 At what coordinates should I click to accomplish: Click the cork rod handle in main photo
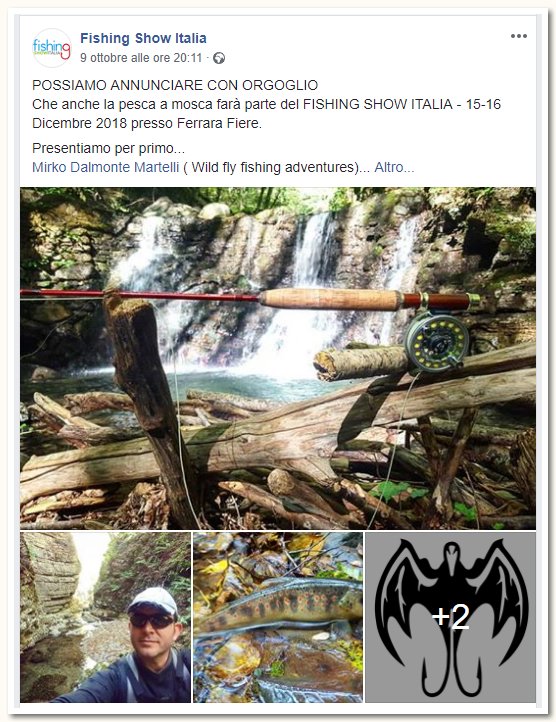point(330,299)
